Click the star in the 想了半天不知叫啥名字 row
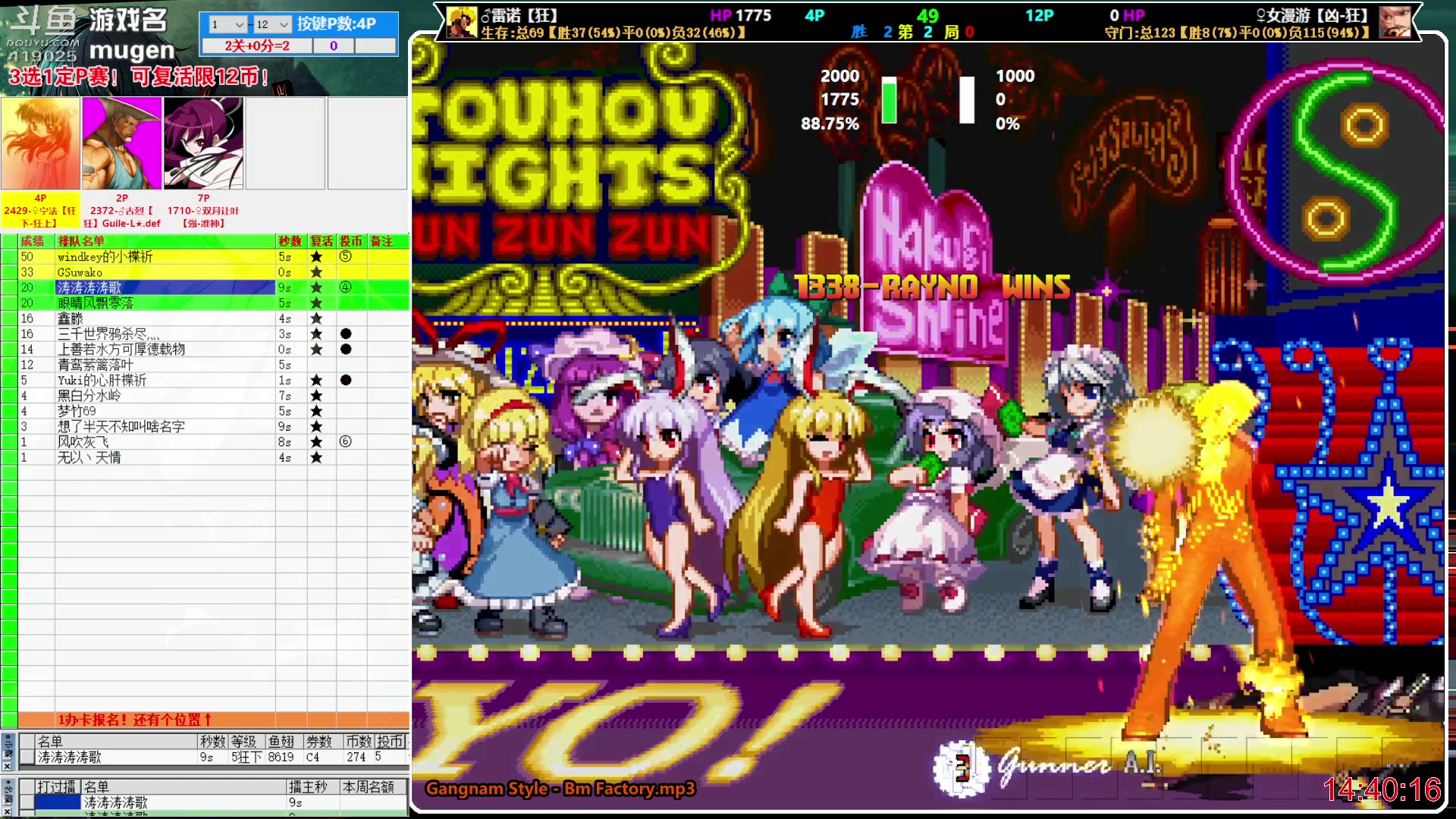 pyautogui.click(x=316, y=426)
